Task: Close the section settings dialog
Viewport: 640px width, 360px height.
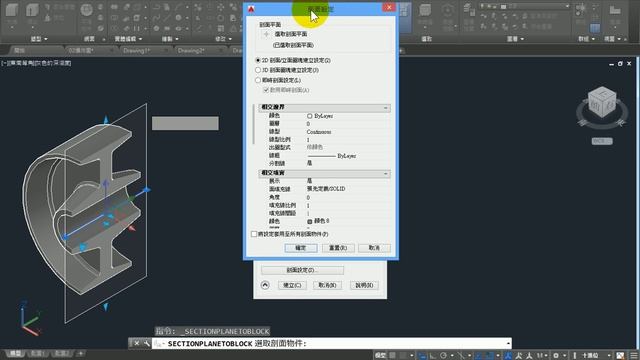Action: 389,7
